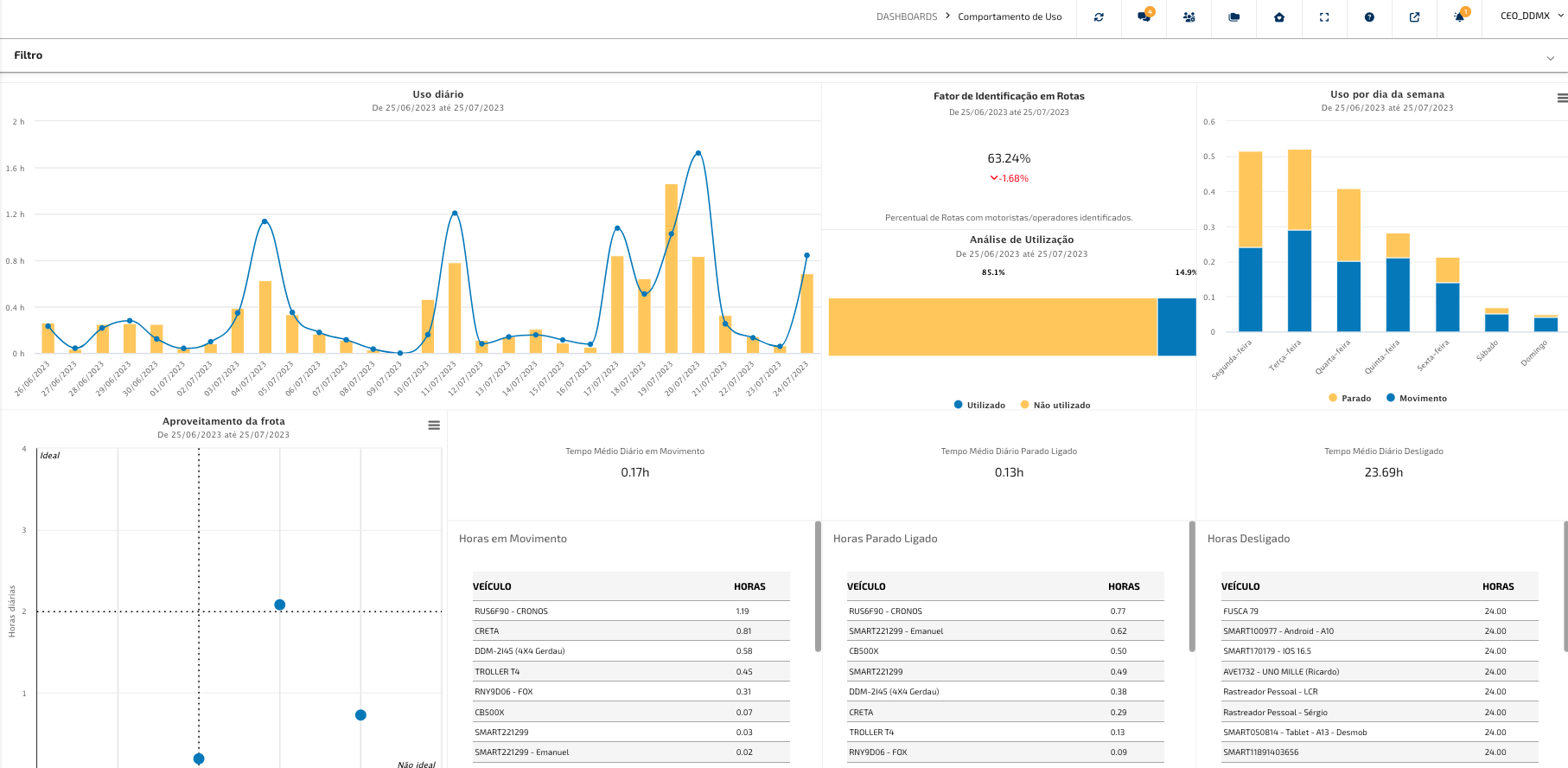This screenshot has height=768, width=1568.
Task: Select AVE1732 - UNO MILLE (Ricardo) row
Action: coord(1380,672)
